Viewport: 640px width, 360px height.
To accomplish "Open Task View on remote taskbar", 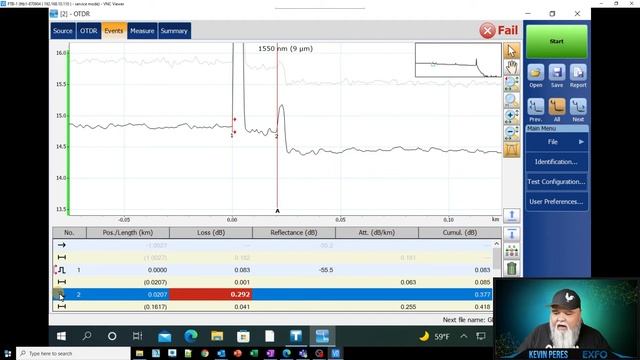I will click(x=138, y=336).
